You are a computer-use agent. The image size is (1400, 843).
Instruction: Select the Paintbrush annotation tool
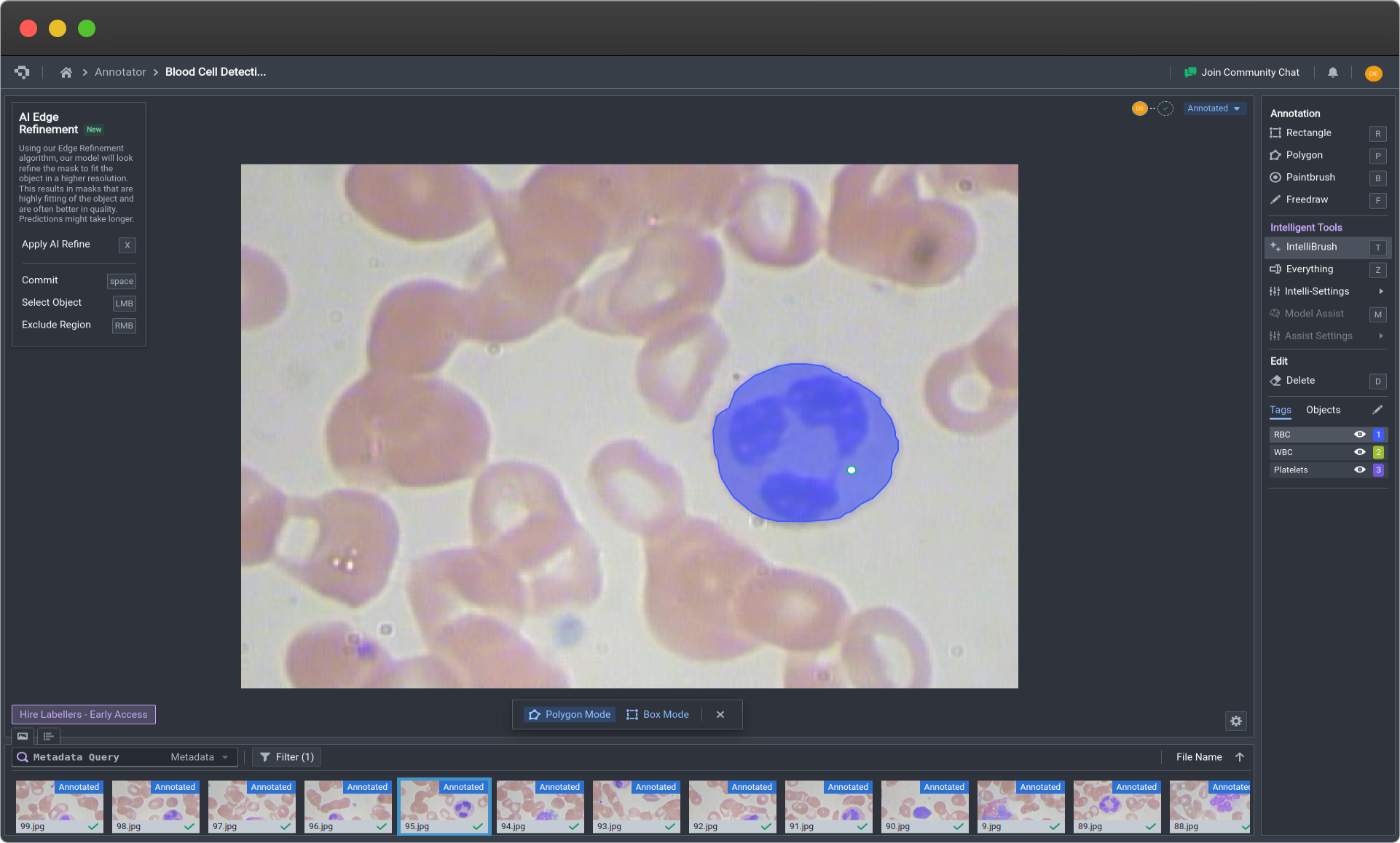(x=1310, y=177)
